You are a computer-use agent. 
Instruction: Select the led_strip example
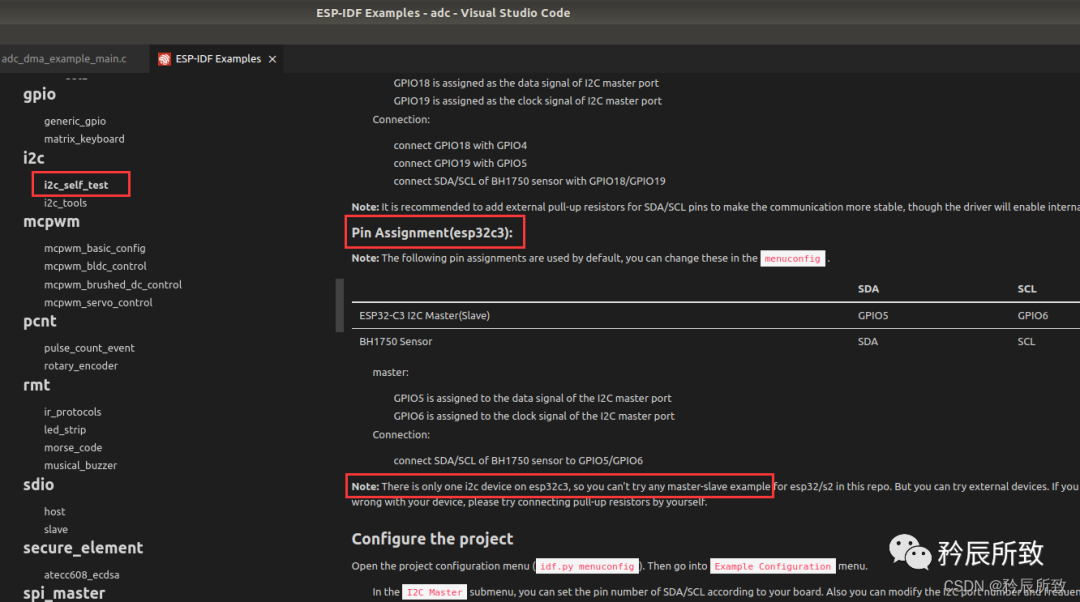click(x=64, y=430)
